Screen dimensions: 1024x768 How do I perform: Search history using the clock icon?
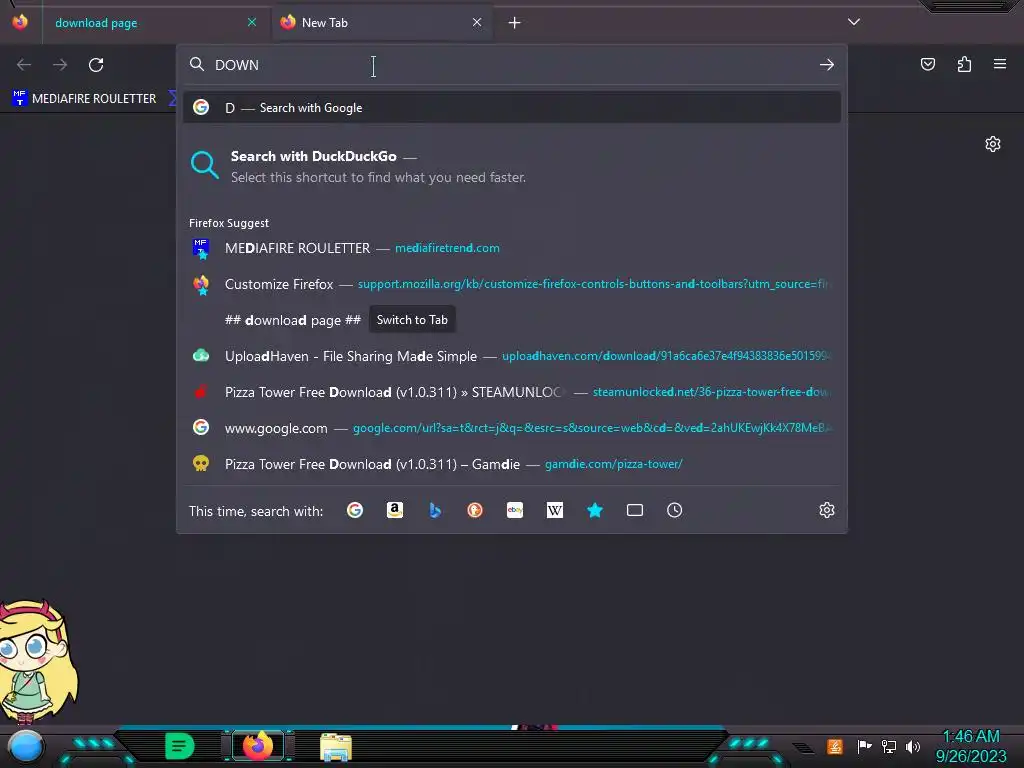click(x=675, y=510)
